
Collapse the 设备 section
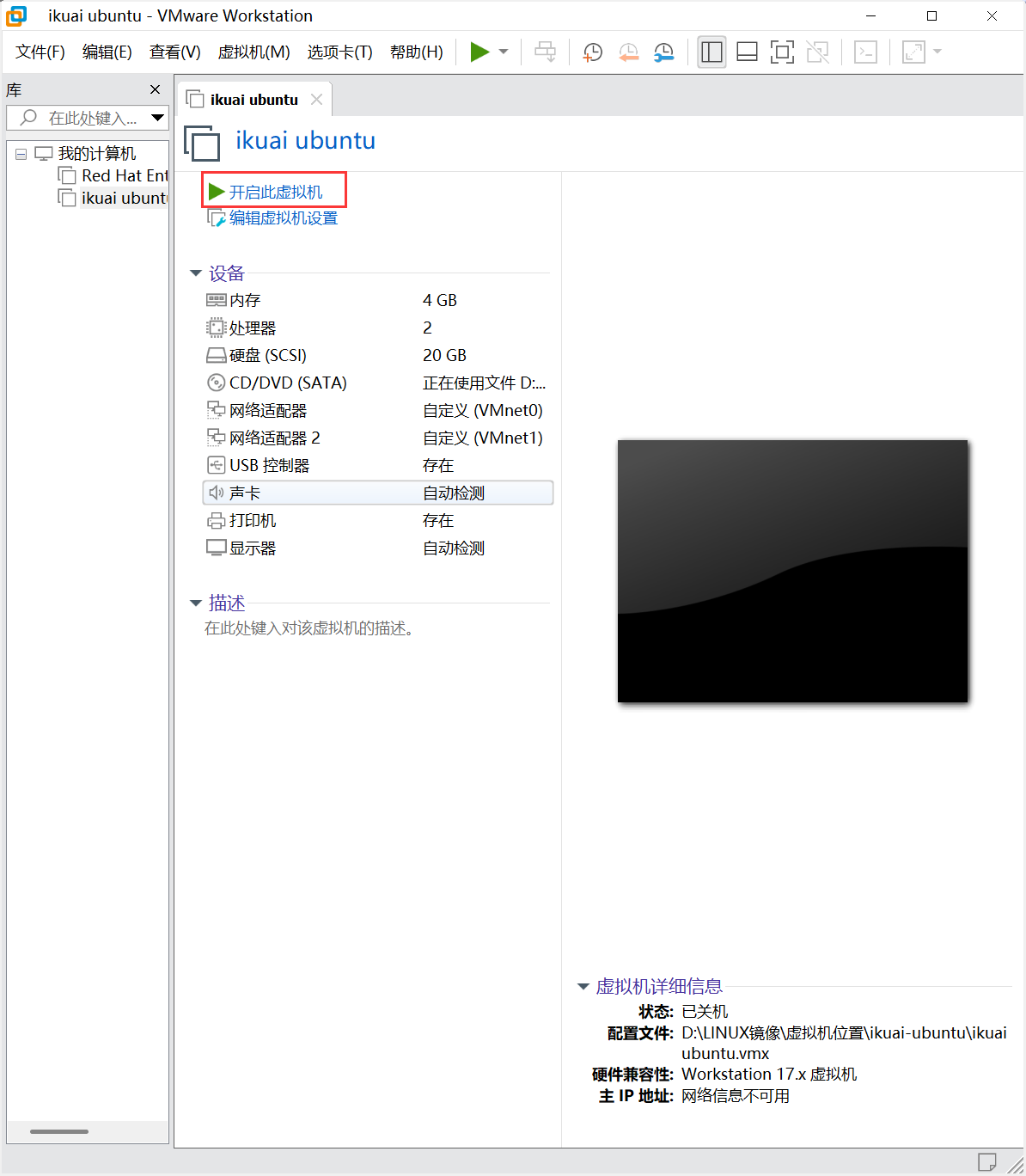[x=196, y=273]
